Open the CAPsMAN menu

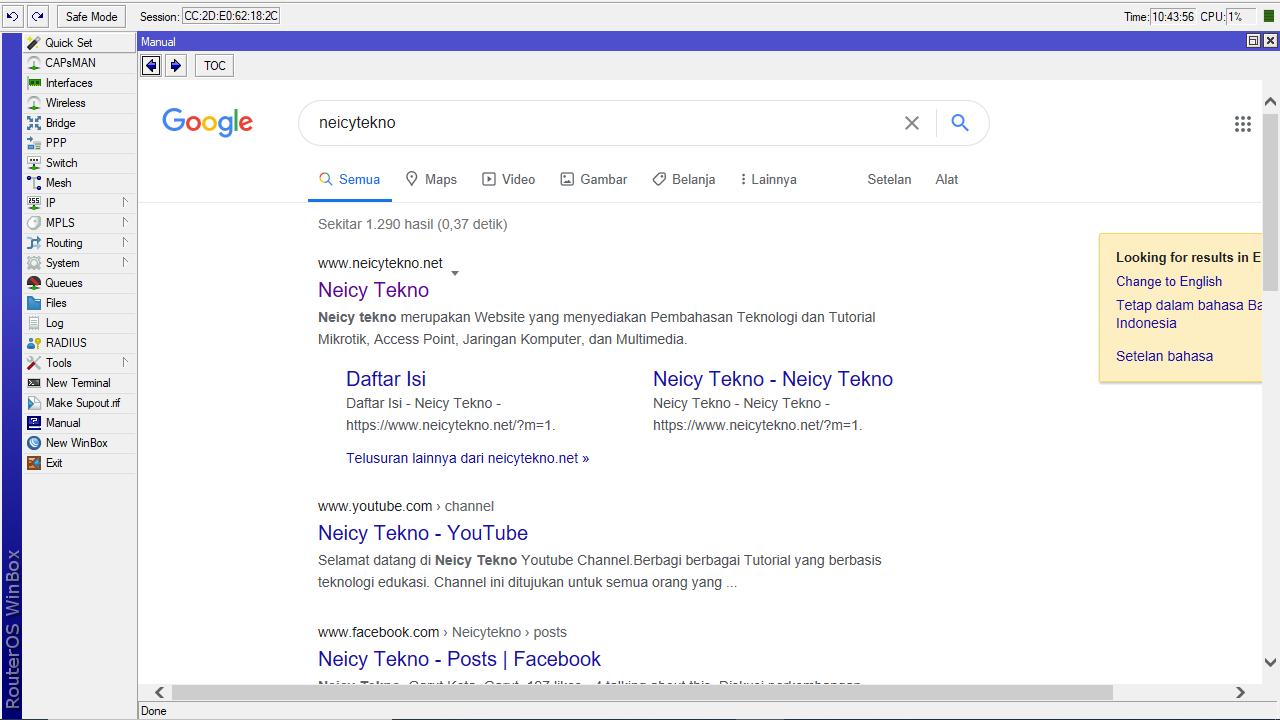[x=80, y=63]
